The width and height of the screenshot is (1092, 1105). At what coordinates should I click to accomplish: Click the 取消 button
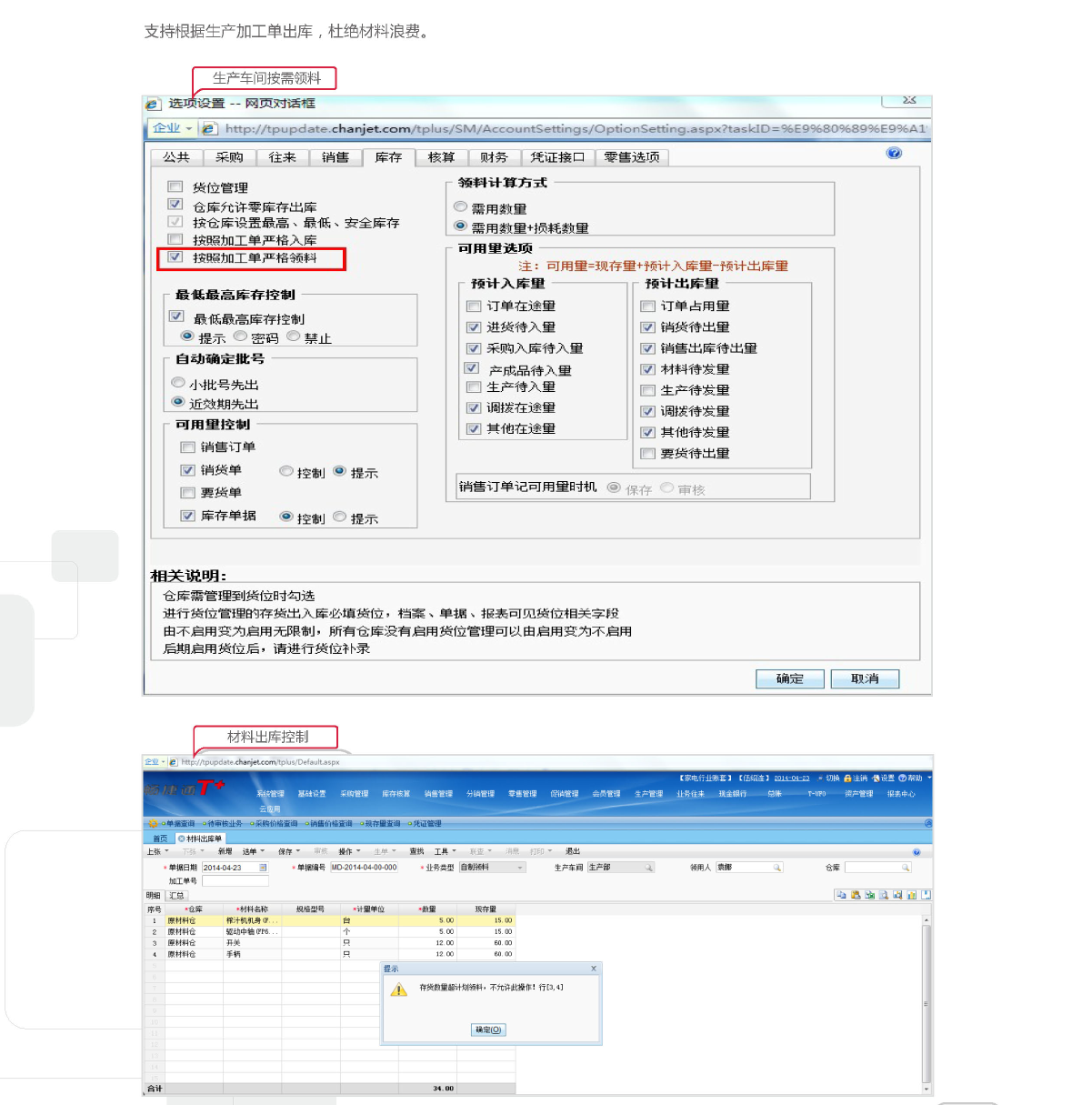(864, 679)
